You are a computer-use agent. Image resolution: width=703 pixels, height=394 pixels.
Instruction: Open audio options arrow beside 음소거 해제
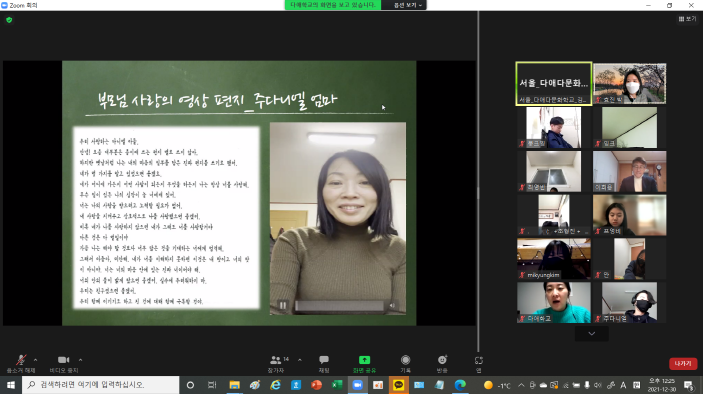[35, 360]
